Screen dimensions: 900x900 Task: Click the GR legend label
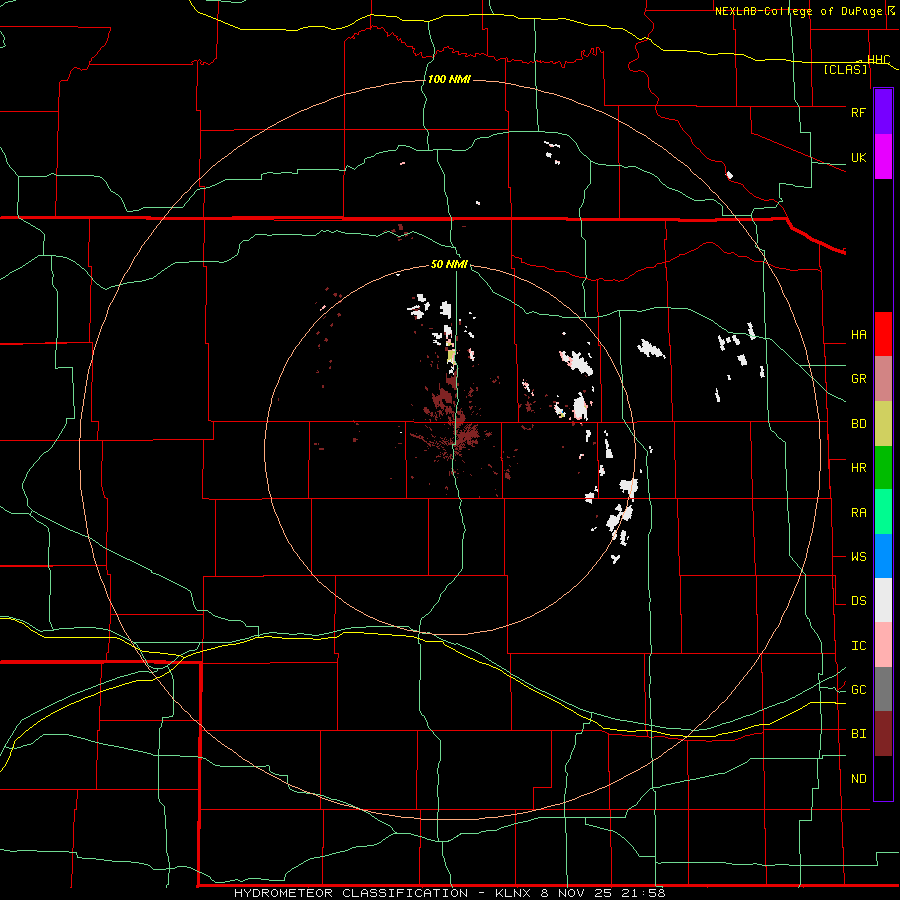click(858, 379)
